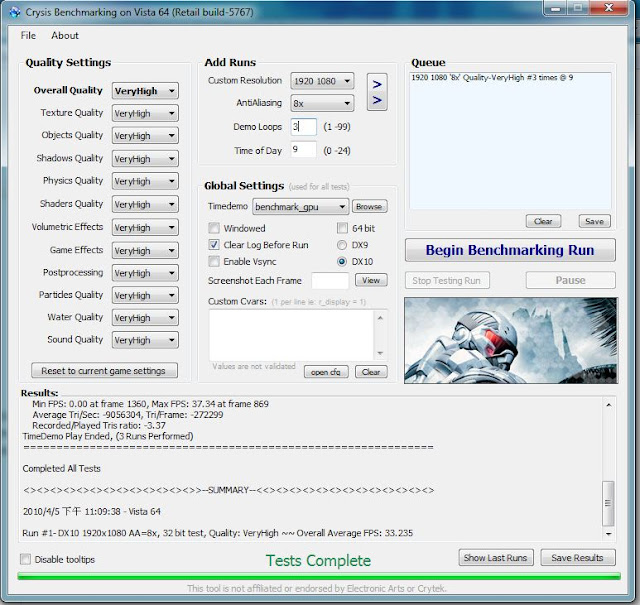Expand the Shadows Quality dropdown
The height and width of the screenshot is (605, 640).
tap(145, 158)
